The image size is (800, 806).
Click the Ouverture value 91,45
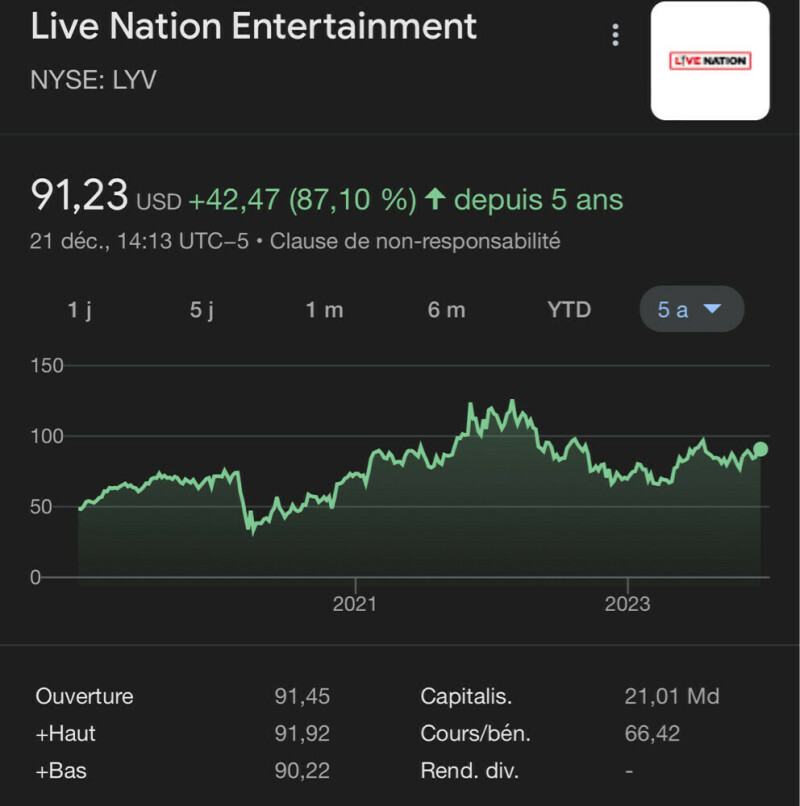pos(302,696)
